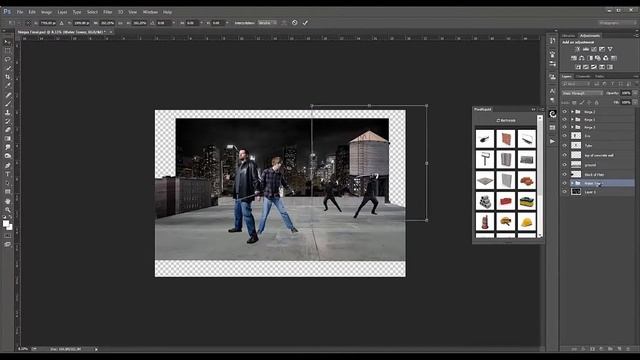Switch to the Libraries tab
Image resolution: width=640 pixels, height=360 pixels.
568,36
